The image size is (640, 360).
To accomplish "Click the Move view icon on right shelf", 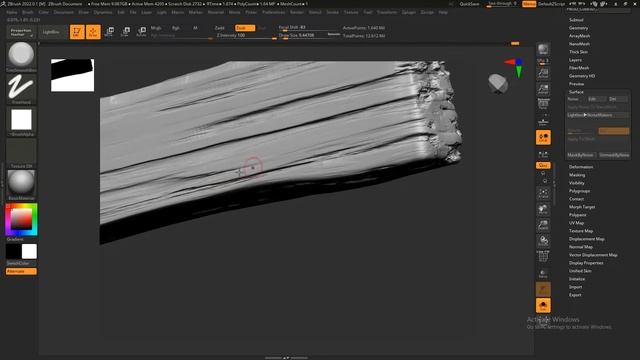I will pos(543,209).
